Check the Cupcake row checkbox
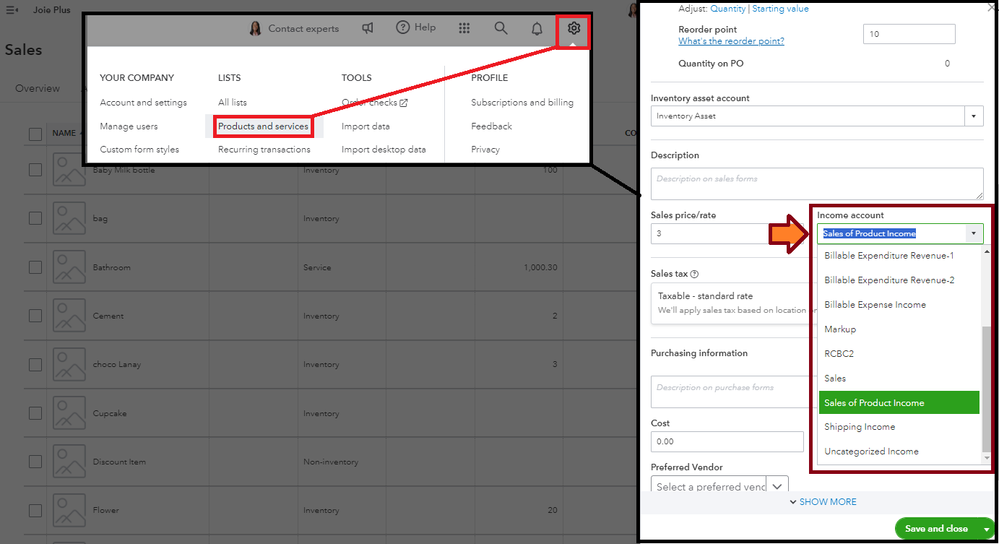 [x=35, y=413]
